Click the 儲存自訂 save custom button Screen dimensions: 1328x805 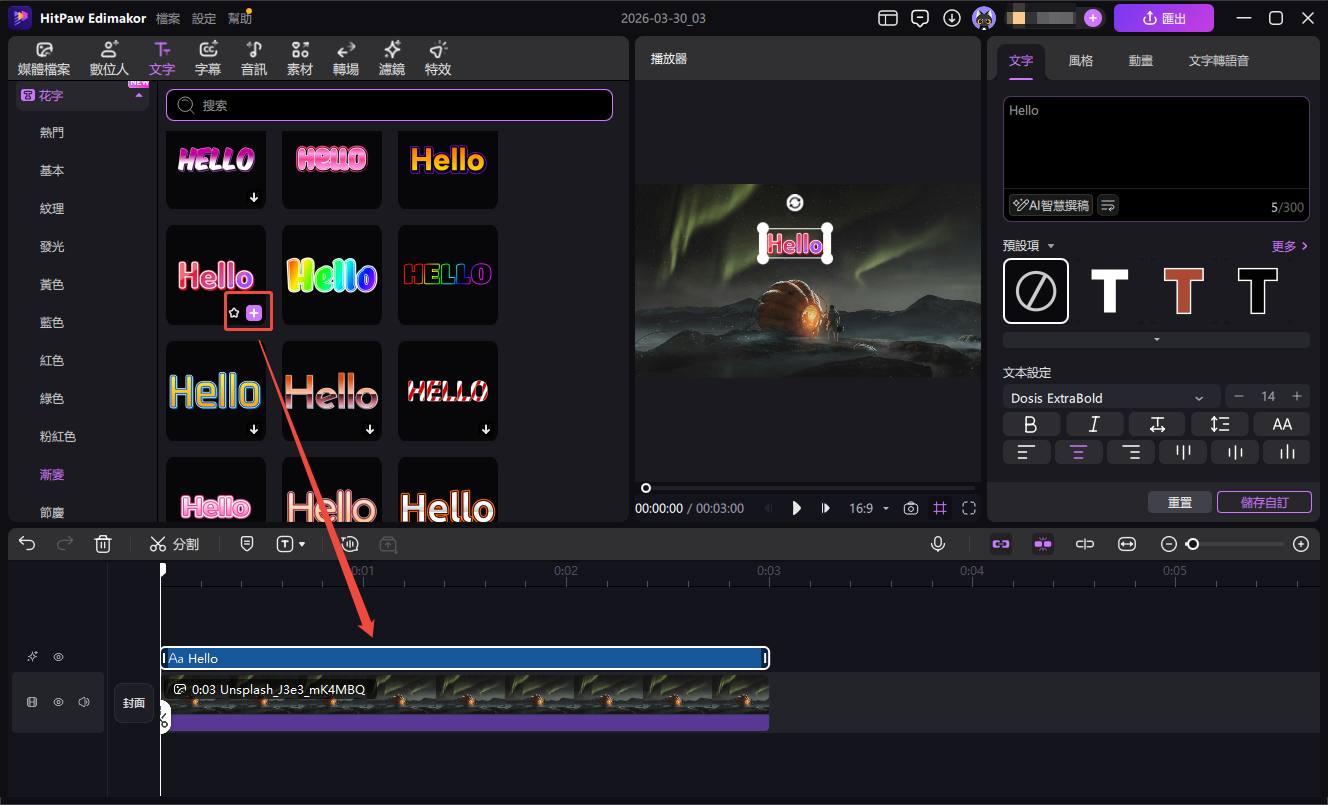tap(1264, 502)
